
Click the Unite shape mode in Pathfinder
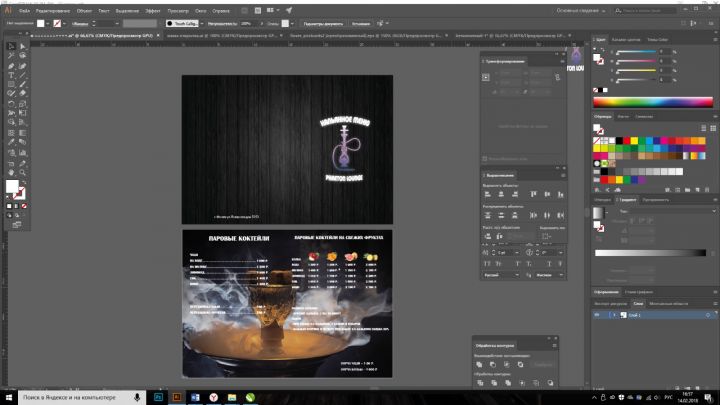[x=479, y=365]
